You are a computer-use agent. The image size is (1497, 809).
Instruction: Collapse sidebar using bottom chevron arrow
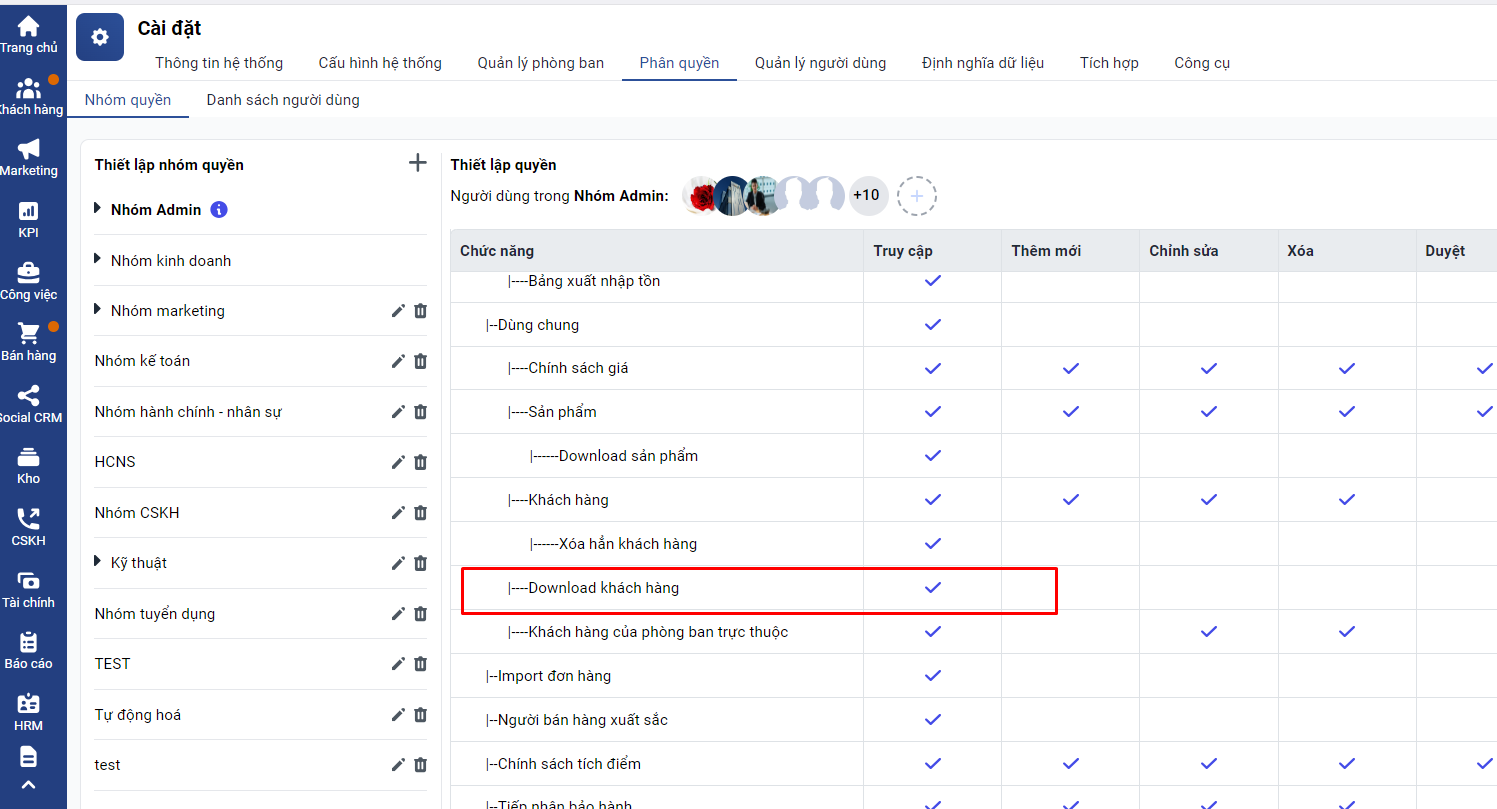pyautogui.click(x=29, y=785)
